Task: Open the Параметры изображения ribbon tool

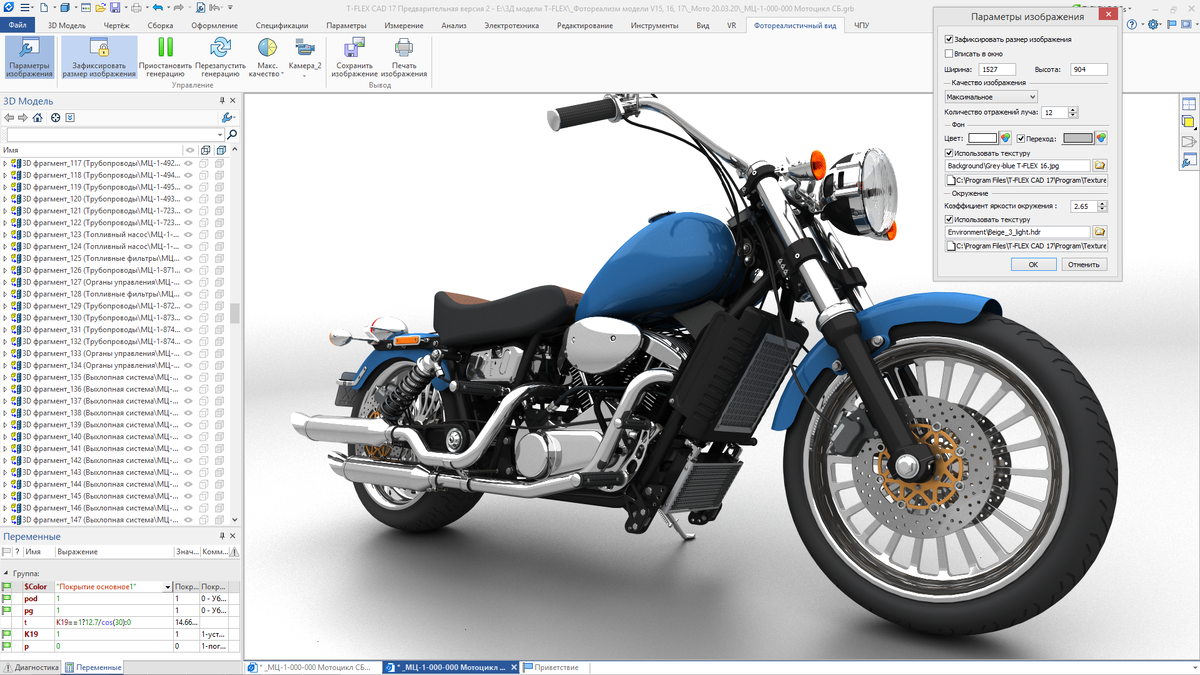Action: click(x=29, y=57)
